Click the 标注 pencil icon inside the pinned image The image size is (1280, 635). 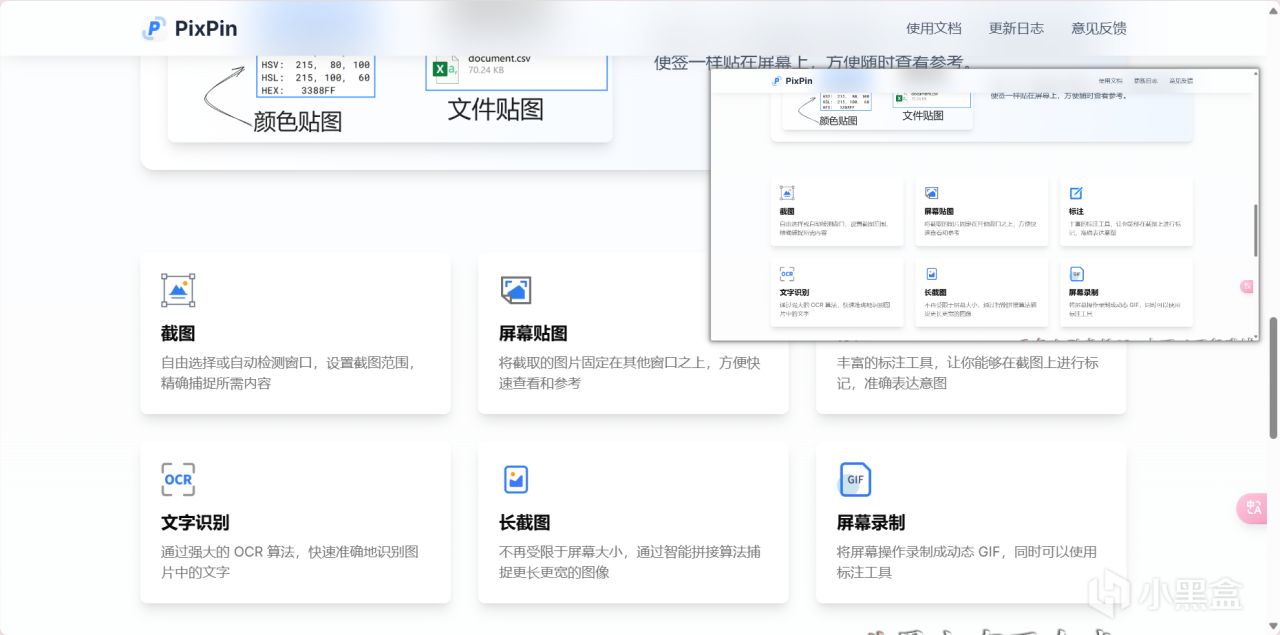1076,193
